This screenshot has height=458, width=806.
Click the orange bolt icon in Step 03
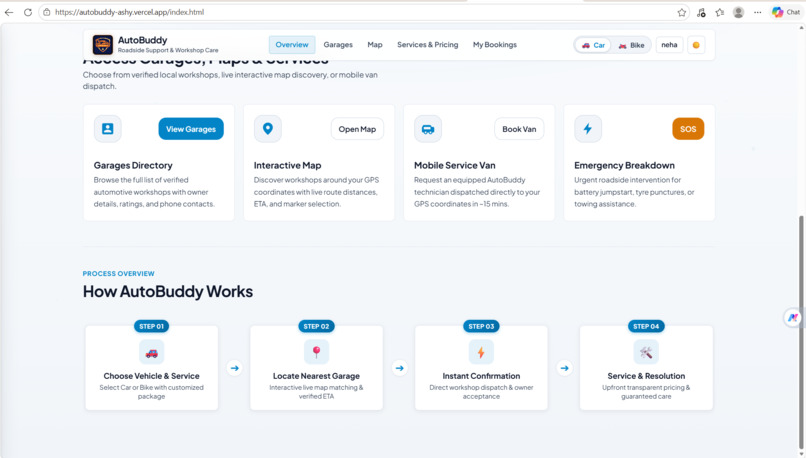481,353
